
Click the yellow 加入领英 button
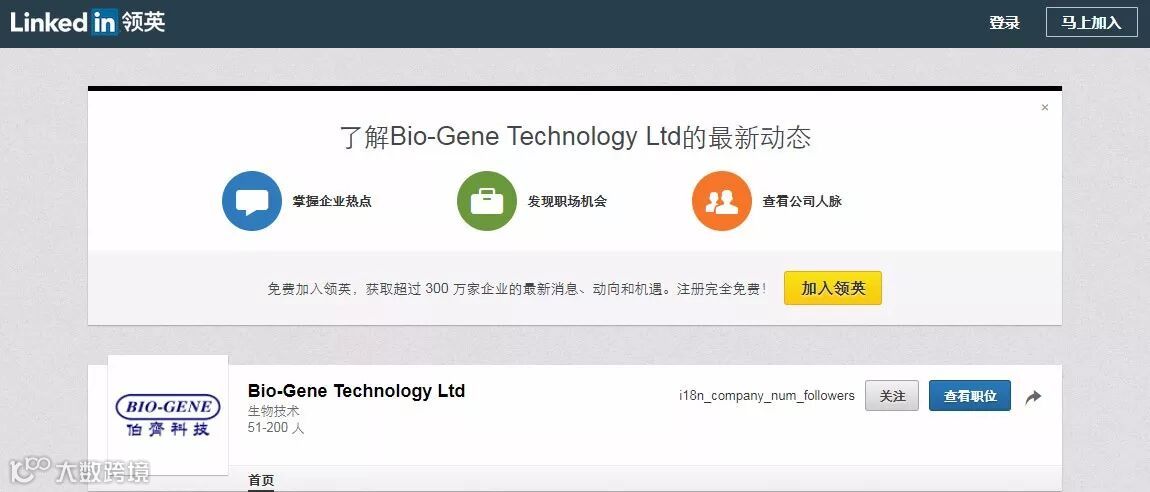832,288
